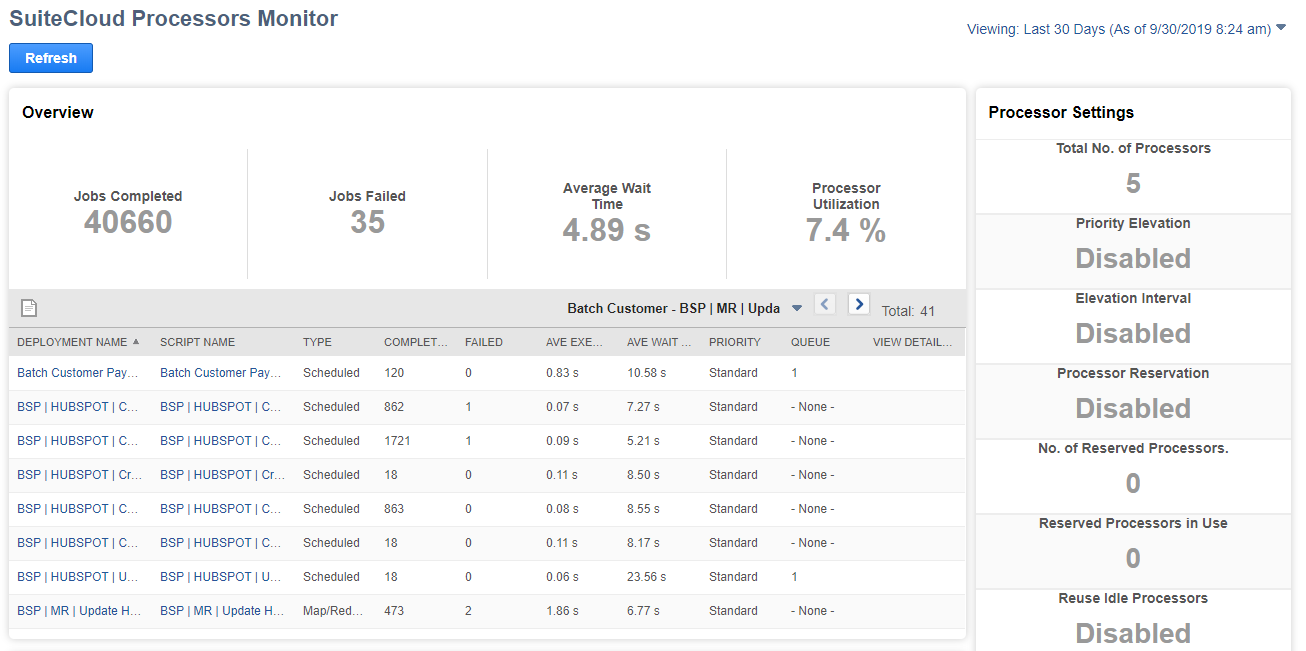Click the previous page arrow
The width and height of the screenshot is (1306, 651).
coord(825,304)
